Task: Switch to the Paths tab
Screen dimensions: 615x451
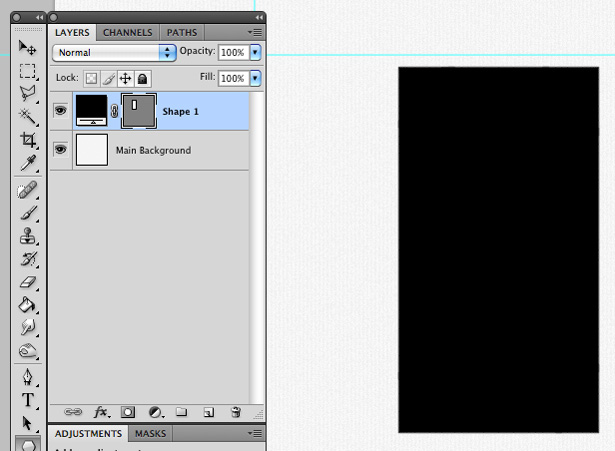Action: [182, 33]
